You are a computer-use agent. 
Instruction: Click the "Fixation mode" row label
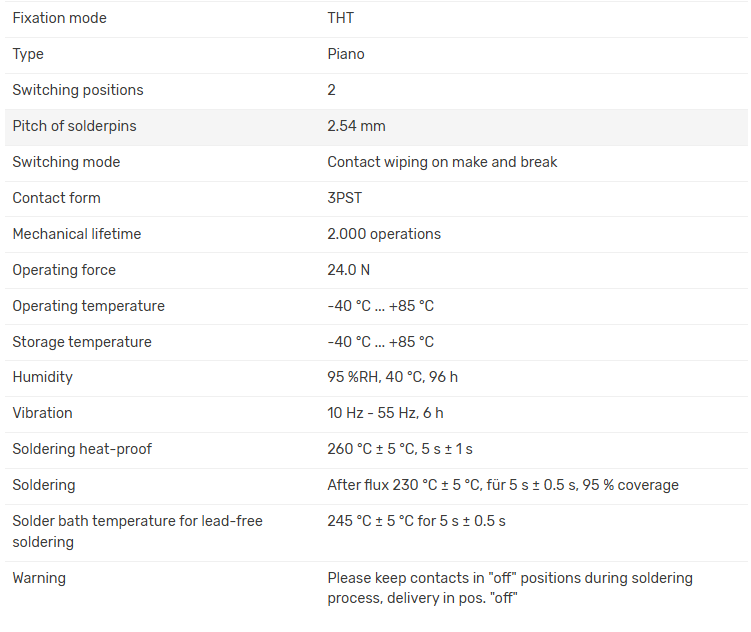[59, 18]
